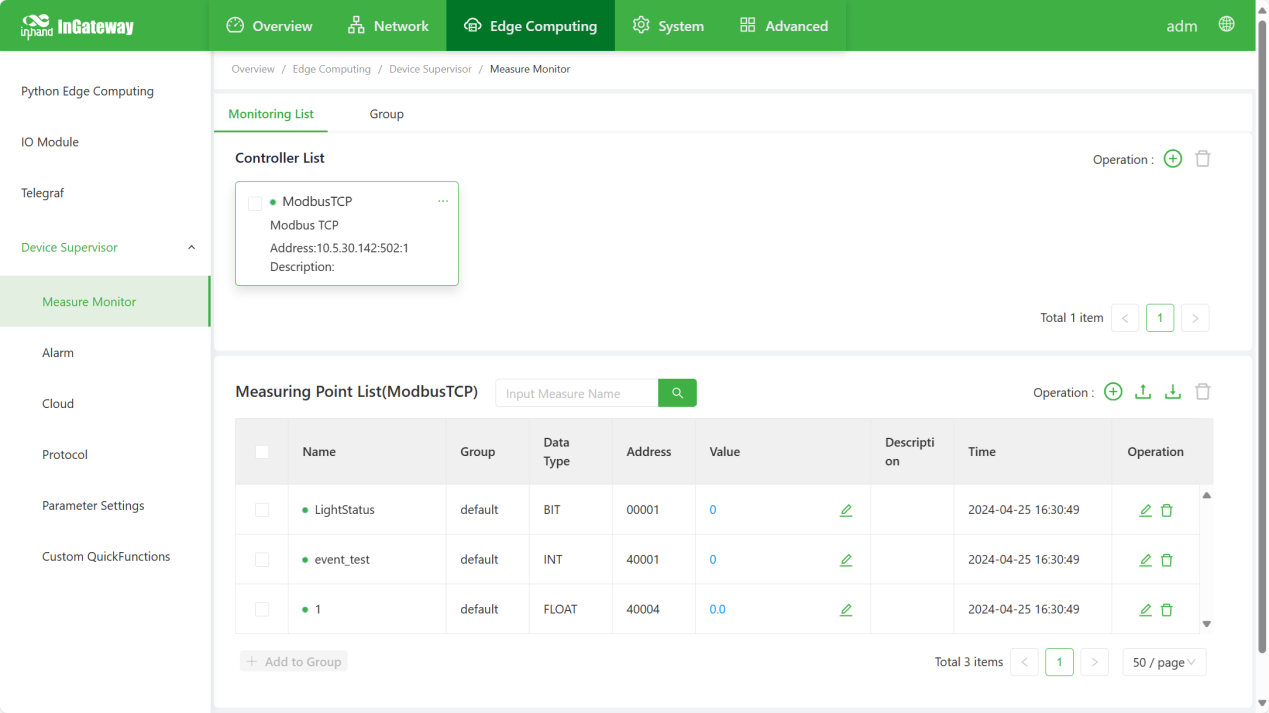Click the table scrollbar down arrow
This screenshot has width=1269, height=713.
[x=1206, y=624]
